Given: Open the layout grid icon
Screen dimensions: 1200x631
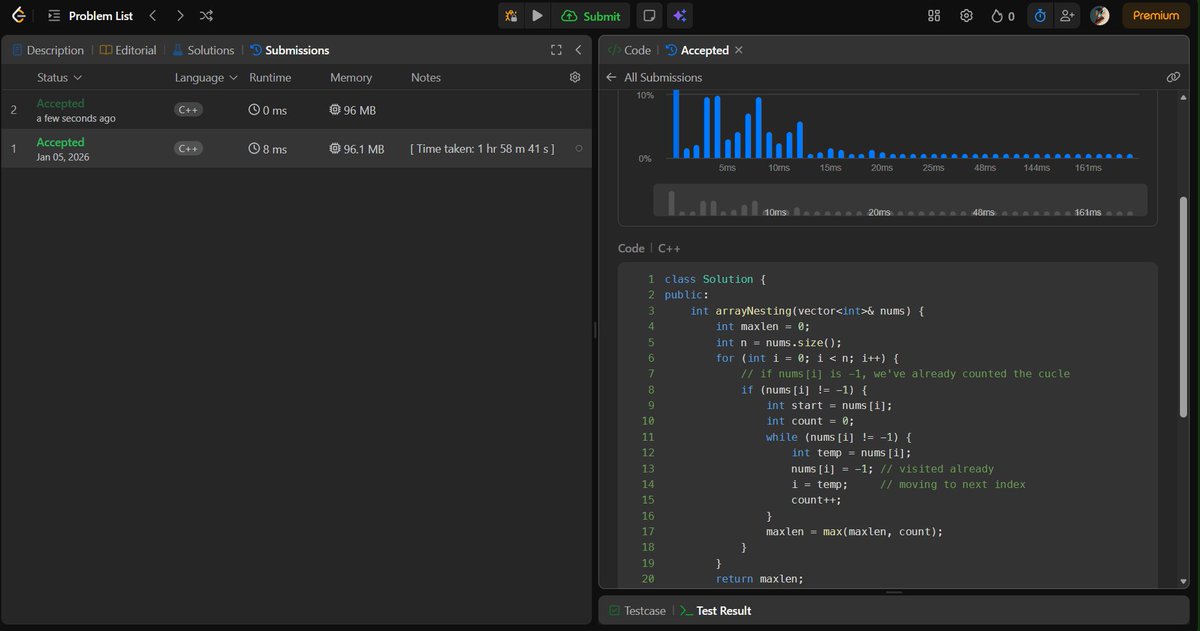Looking at the screenshot, I should coord(934,16).
